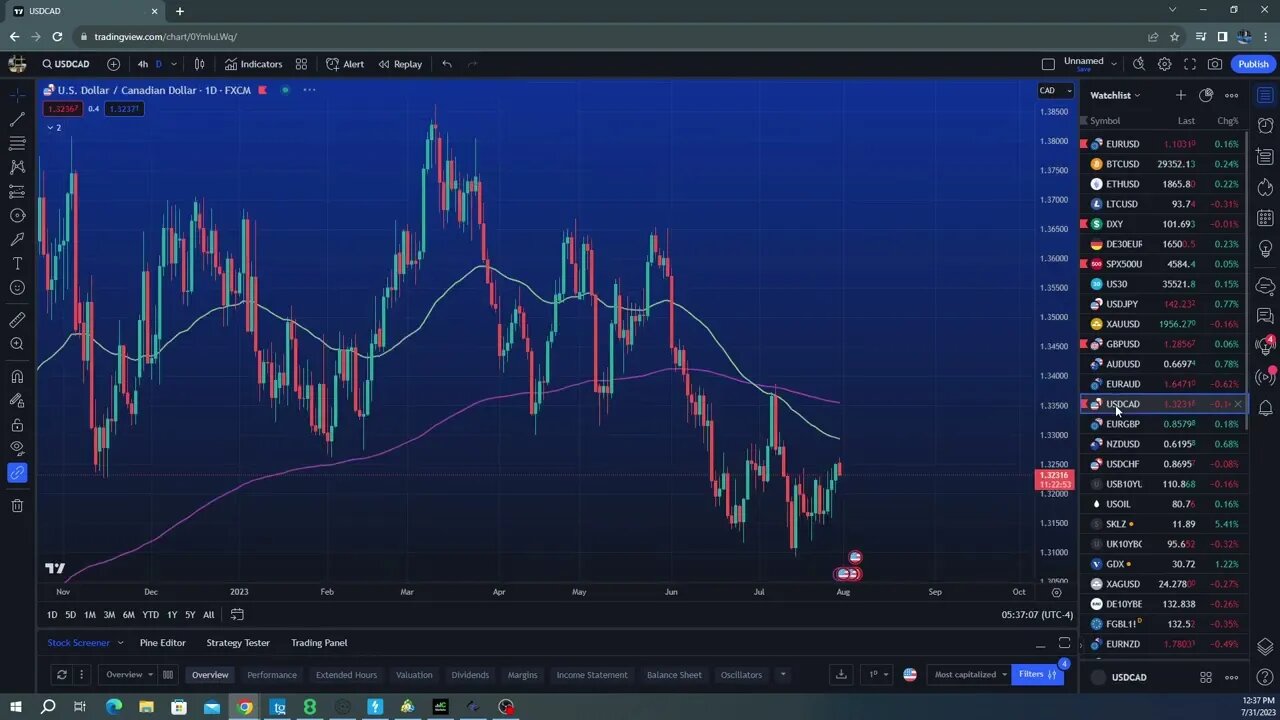Open chart settings gear
This screenshot has width=1280, height=720.
point(1164,64)
